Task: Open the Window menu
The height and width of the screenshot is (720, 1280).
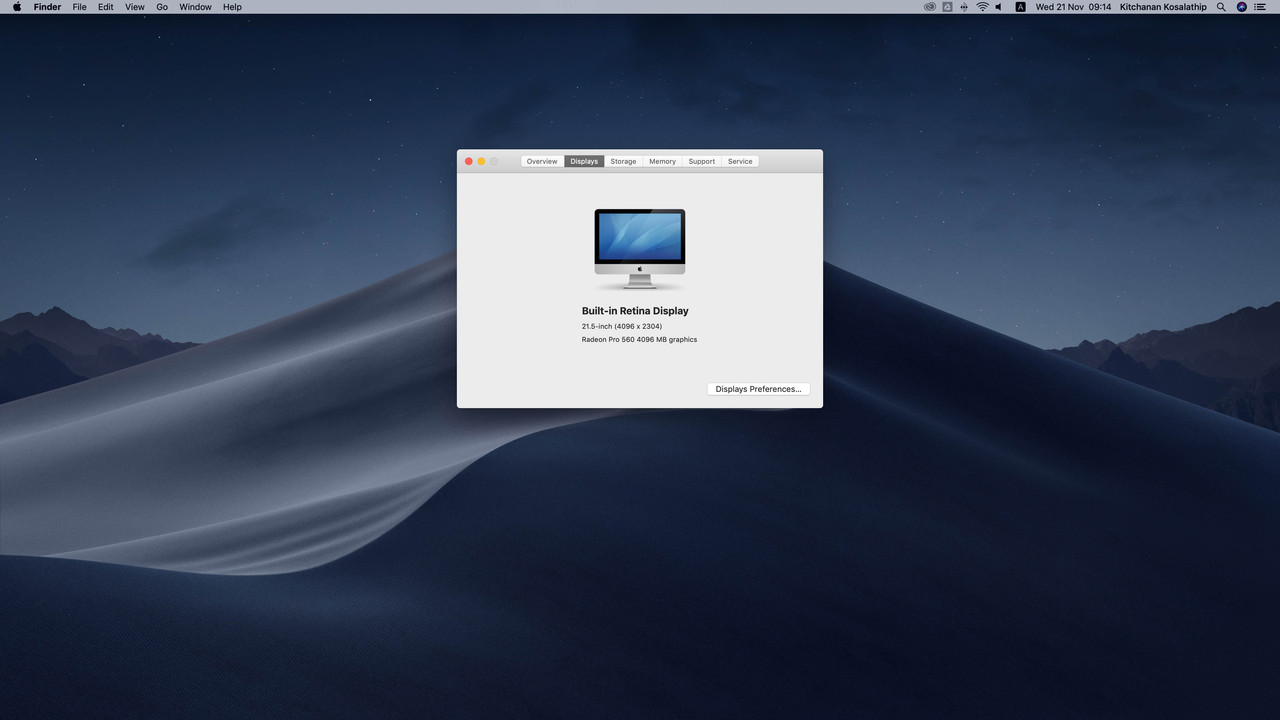Action: 195,7
